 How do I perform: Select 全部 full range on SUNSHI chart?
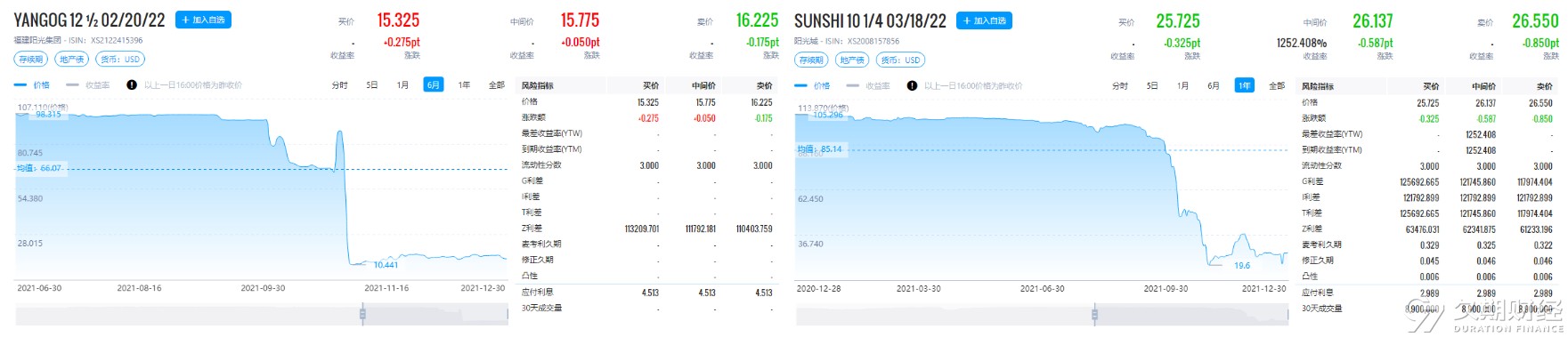click(x=1277, y=86)
